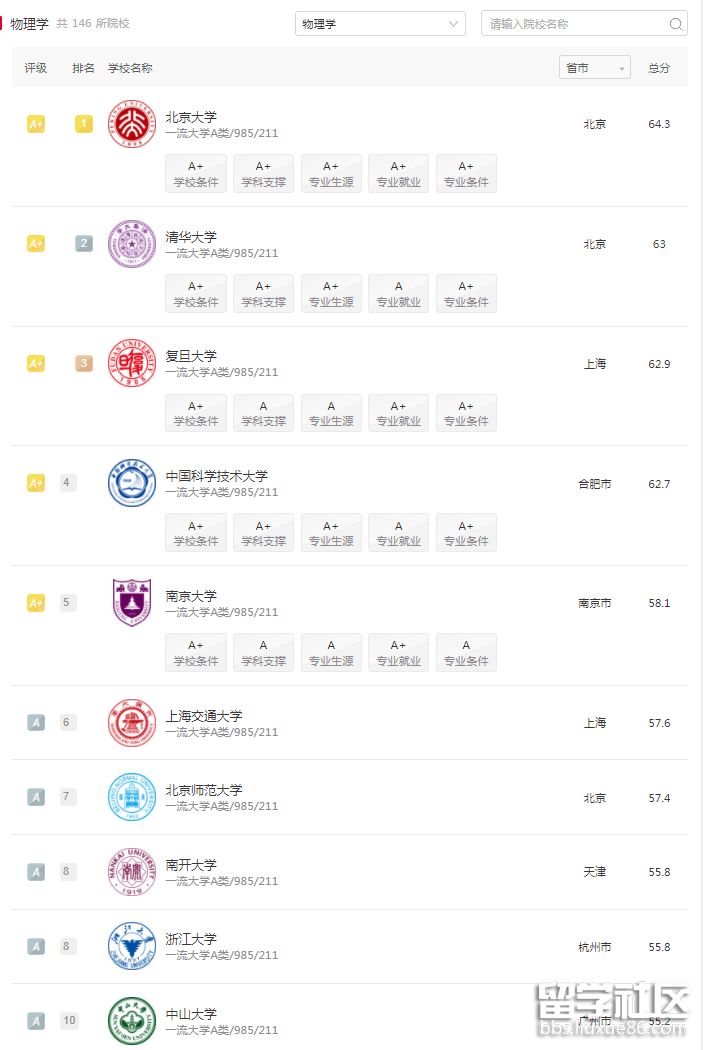This screenshot has height=1050, width=703.
Task: Select the 上海交通大学 name link
Action: pyautogui.click(x=207, y=716)
